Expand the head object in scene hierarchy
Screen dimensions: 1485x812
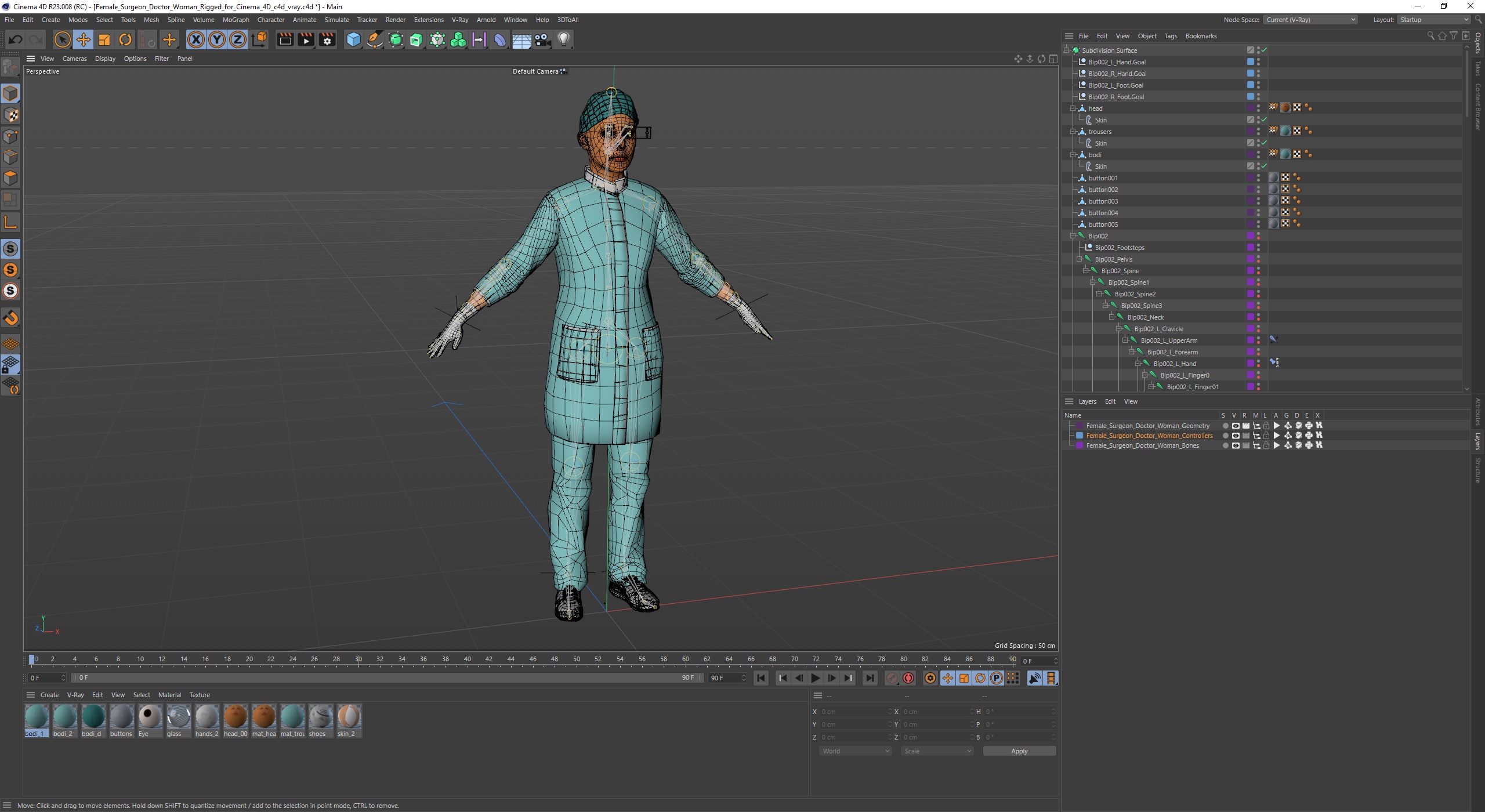coord(1072,108)
